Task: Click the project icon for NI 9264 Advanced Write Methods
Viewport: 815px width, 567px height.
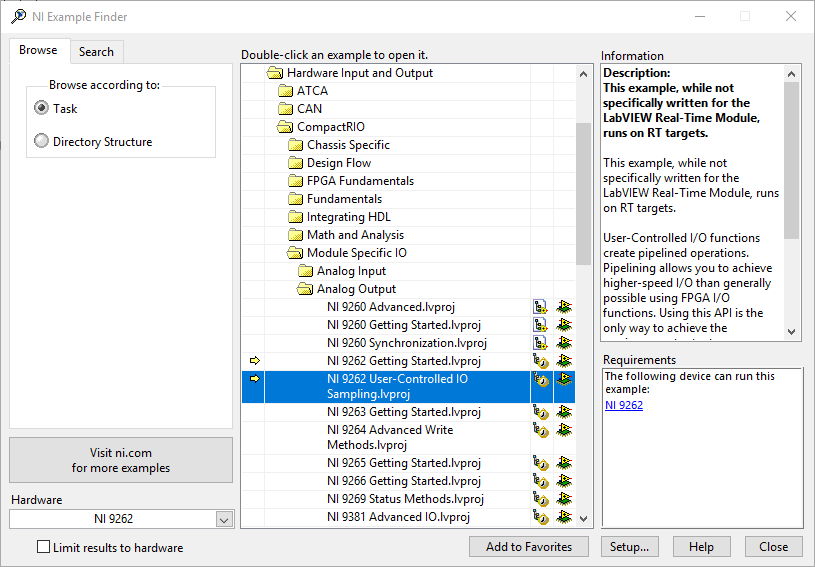Action: 541,430
